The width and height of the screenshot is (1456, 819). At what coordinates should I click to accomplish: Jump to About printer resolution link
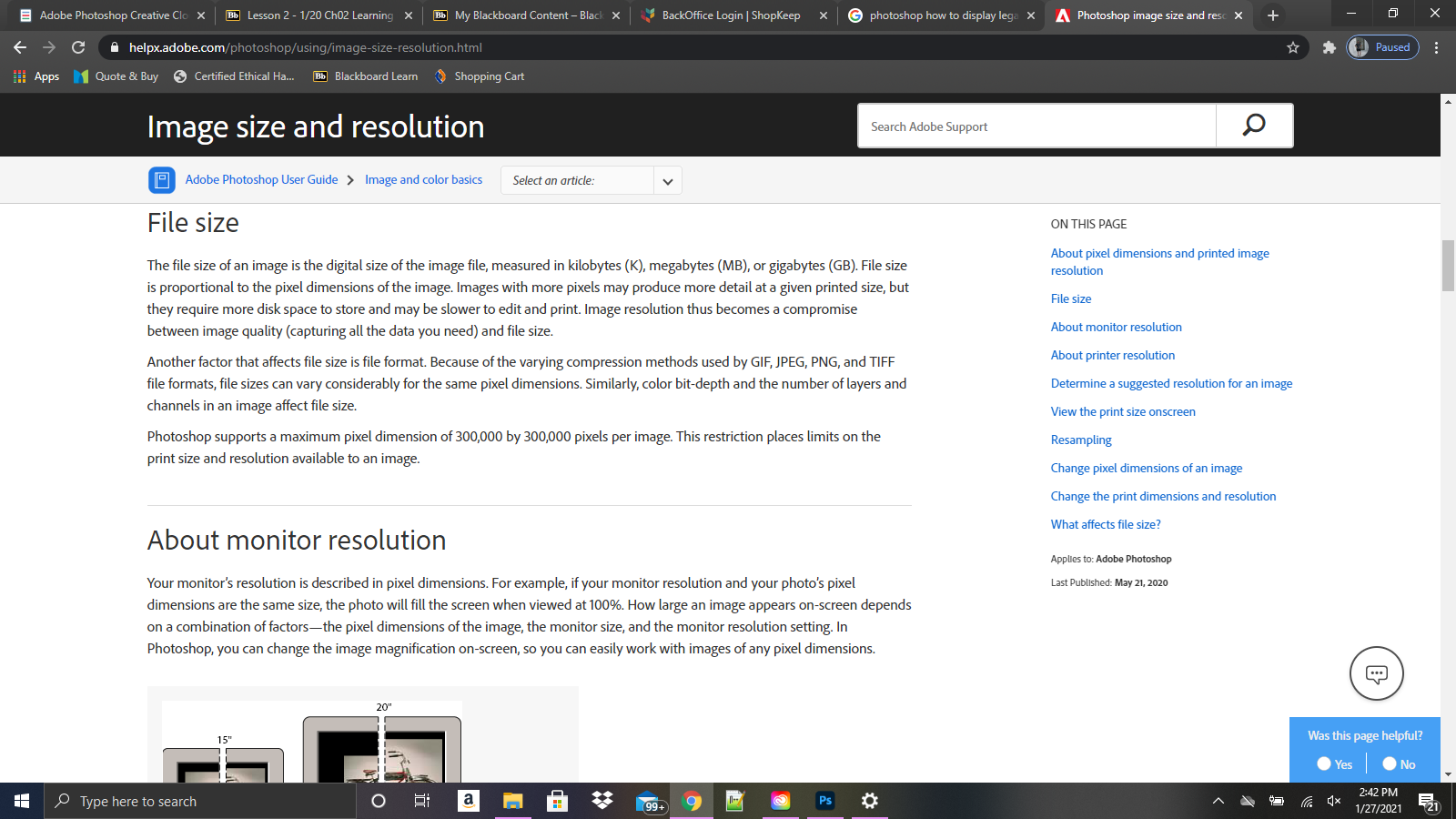(1113, 355)
